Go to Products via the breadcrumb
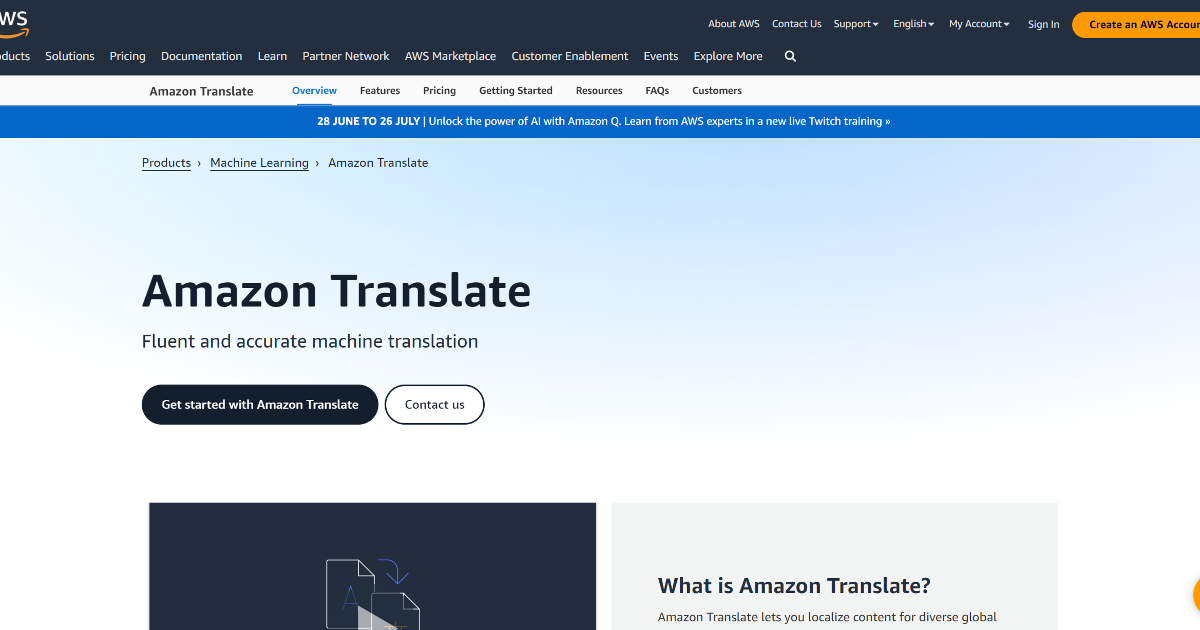 pos(166,162)
